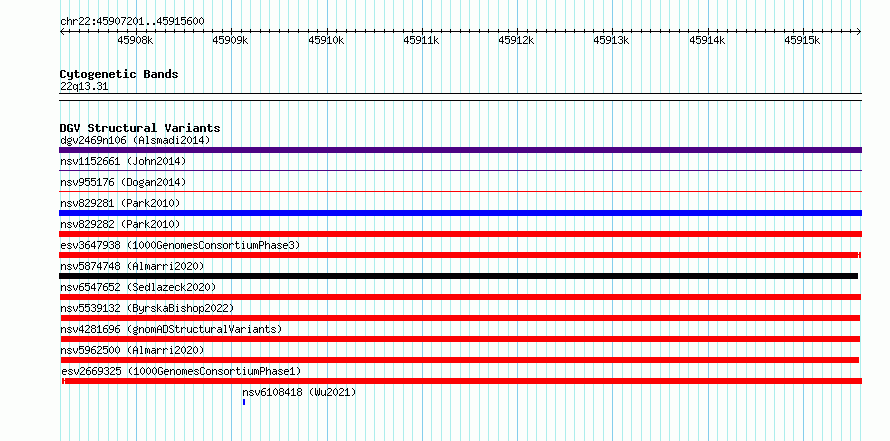Image resolution: width=890 pixels, height=441 pixels.
Task: Open the nsv829281 (Park2010) label
Action: pos(120,203)
